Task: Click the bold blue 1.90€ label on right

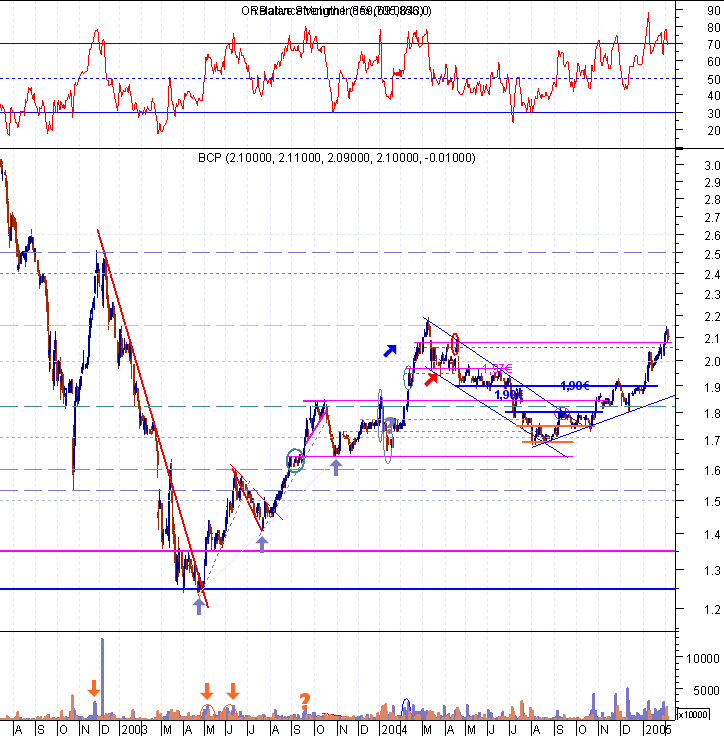Action: (574, 413)
